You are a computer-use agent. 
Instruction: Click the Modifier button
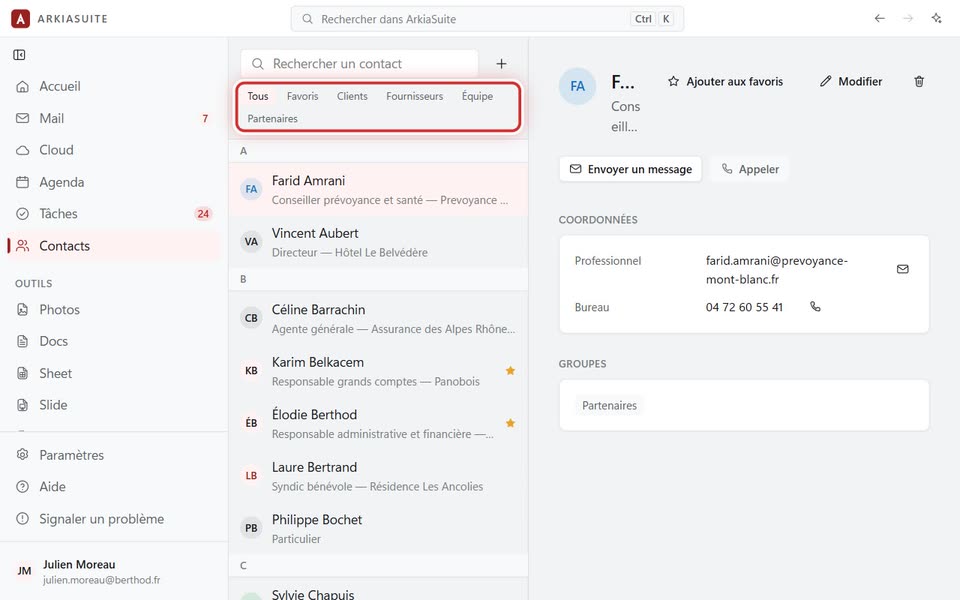[851, 81]
